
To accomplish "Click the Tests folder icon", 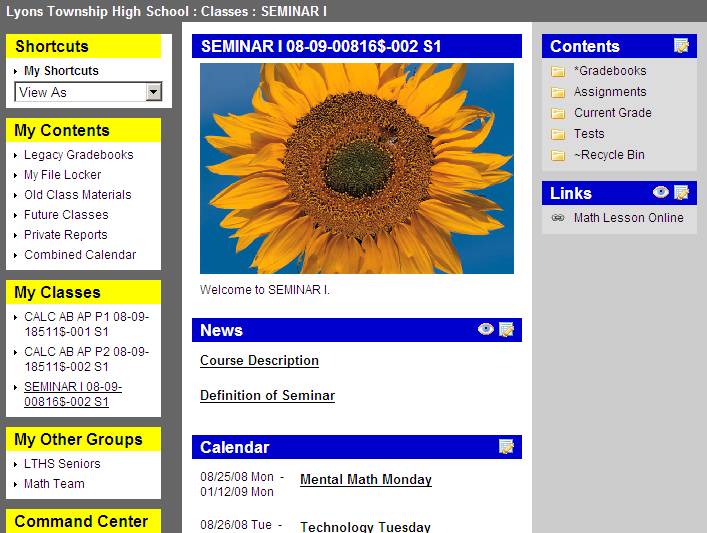I will [558, 134].
